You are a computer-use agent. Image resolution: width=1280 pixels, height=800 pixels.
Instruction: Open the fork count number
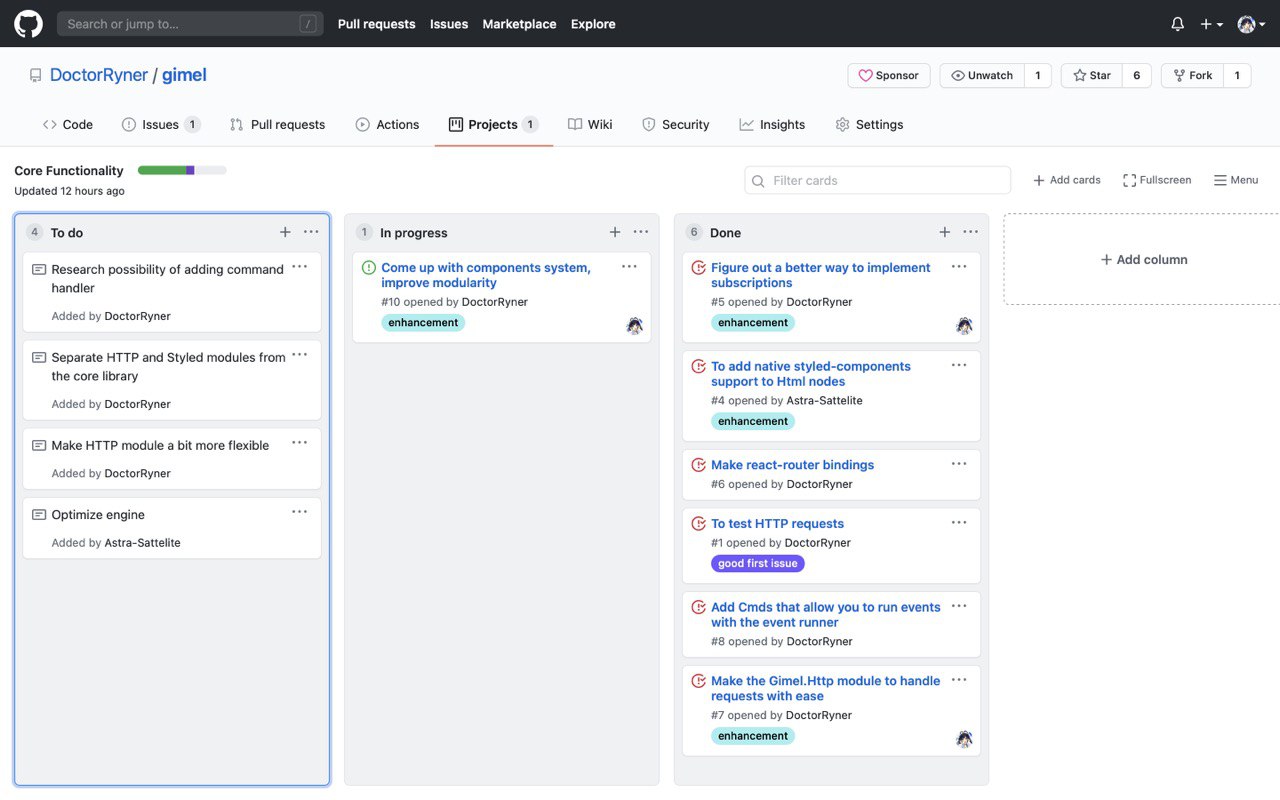pyautogui.click(x=1237, y=75)
